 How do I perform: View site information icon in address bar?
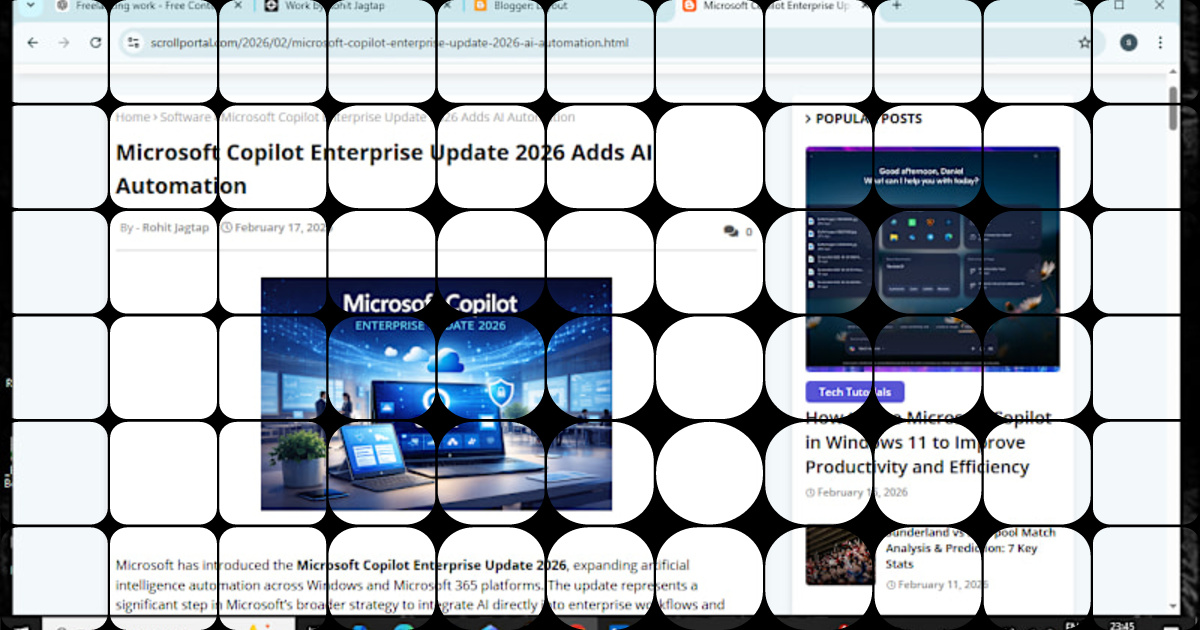tap(134, 43)
